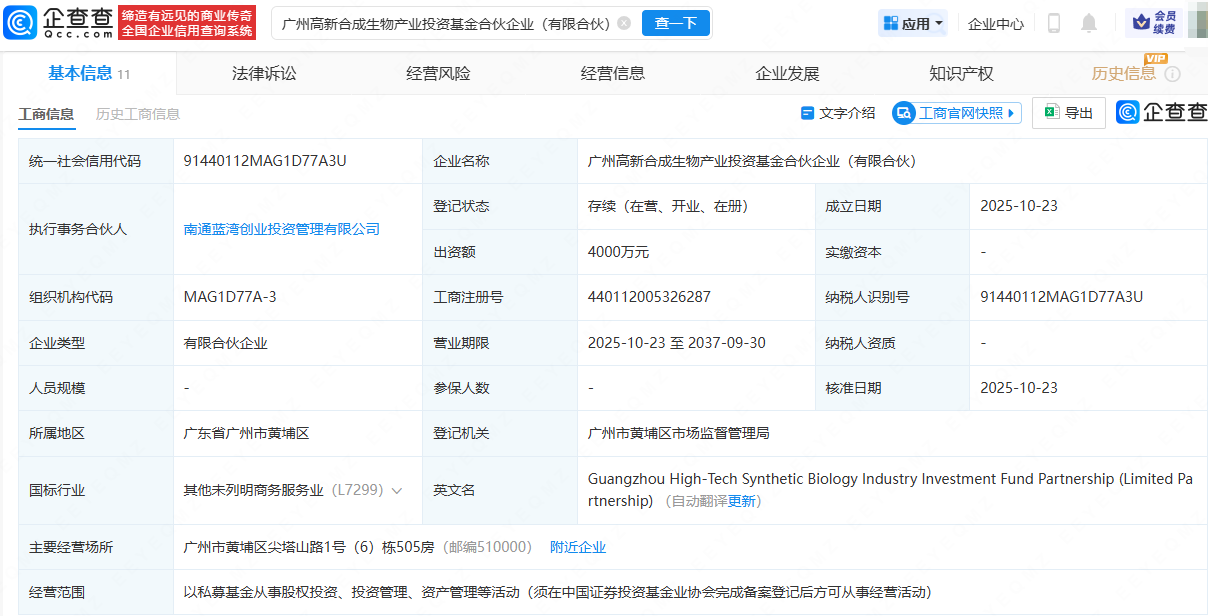This screenshot has width=1208, height=616.
Task: Click the info icon beside 历史信息
Action: [1173, 74]
